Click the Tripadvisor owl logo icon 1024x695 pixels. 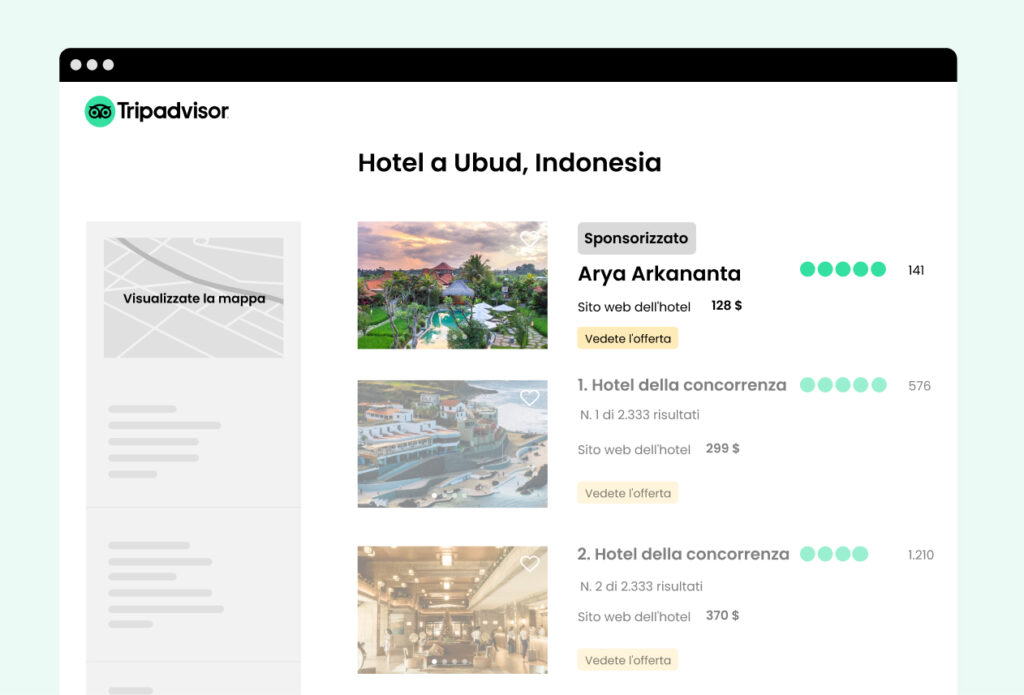[x=100, y=112]
